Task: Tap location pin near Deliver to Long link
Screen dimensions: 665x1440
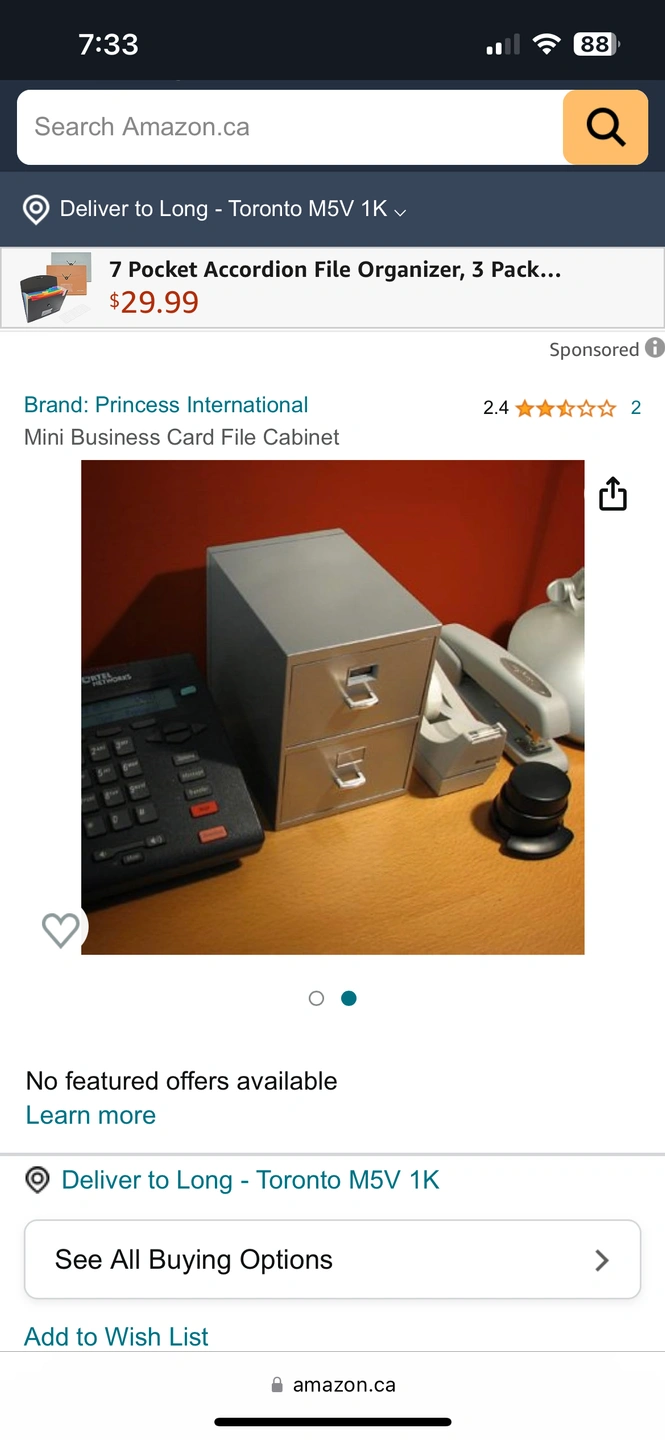Action: [37, 1180]
